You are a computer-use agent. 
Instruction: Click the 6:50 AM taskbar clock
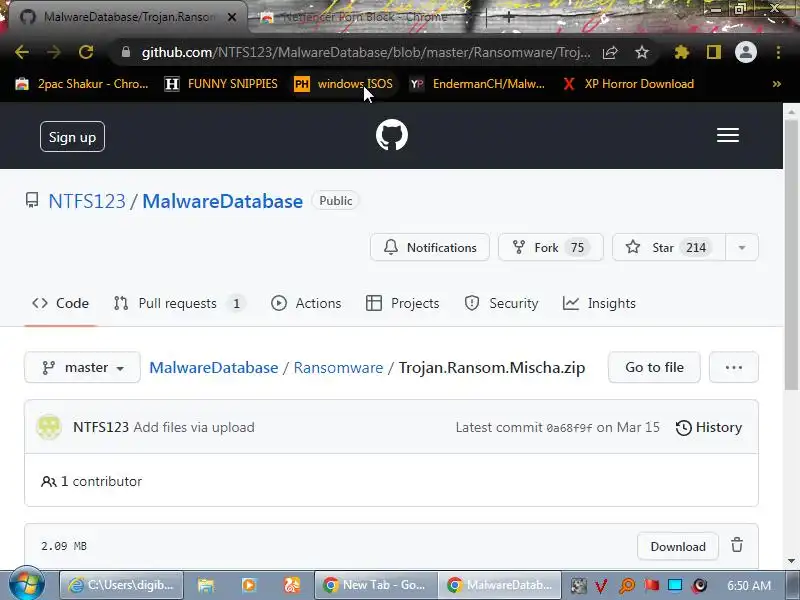pos(748,585)
